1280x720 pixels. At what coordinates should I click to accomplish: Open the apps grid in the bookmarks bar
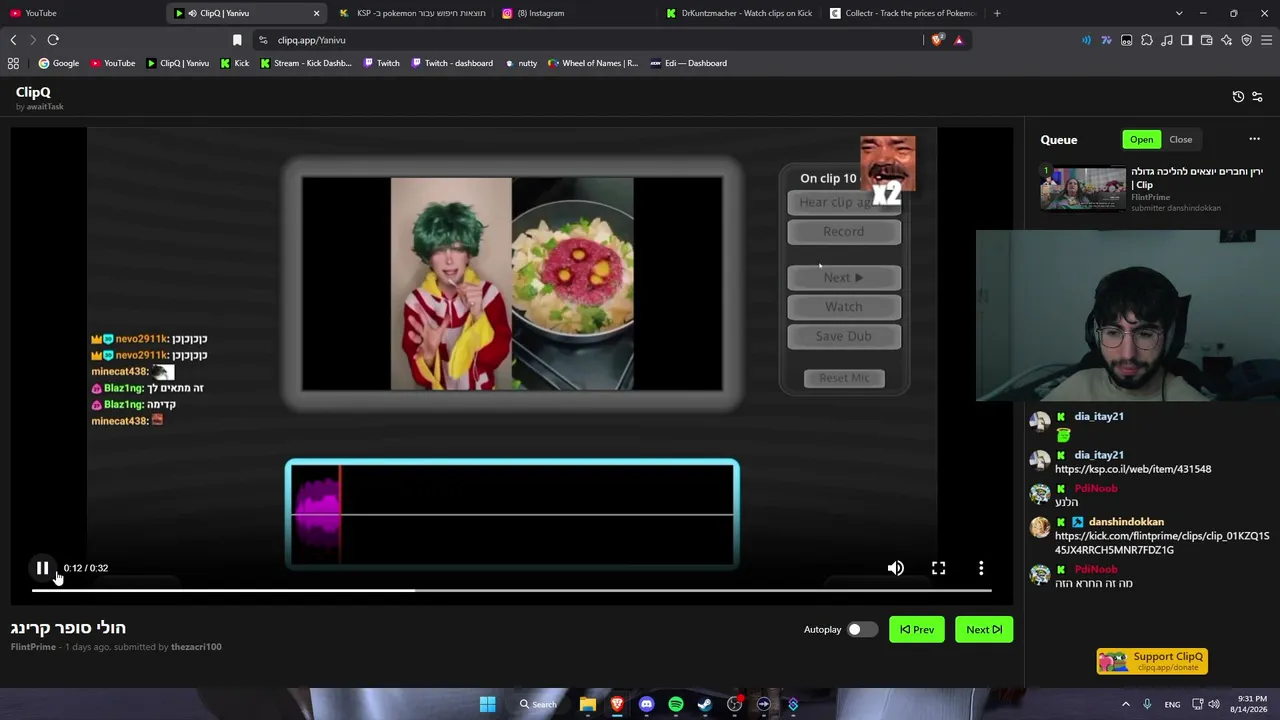click(x=13, y=63)
